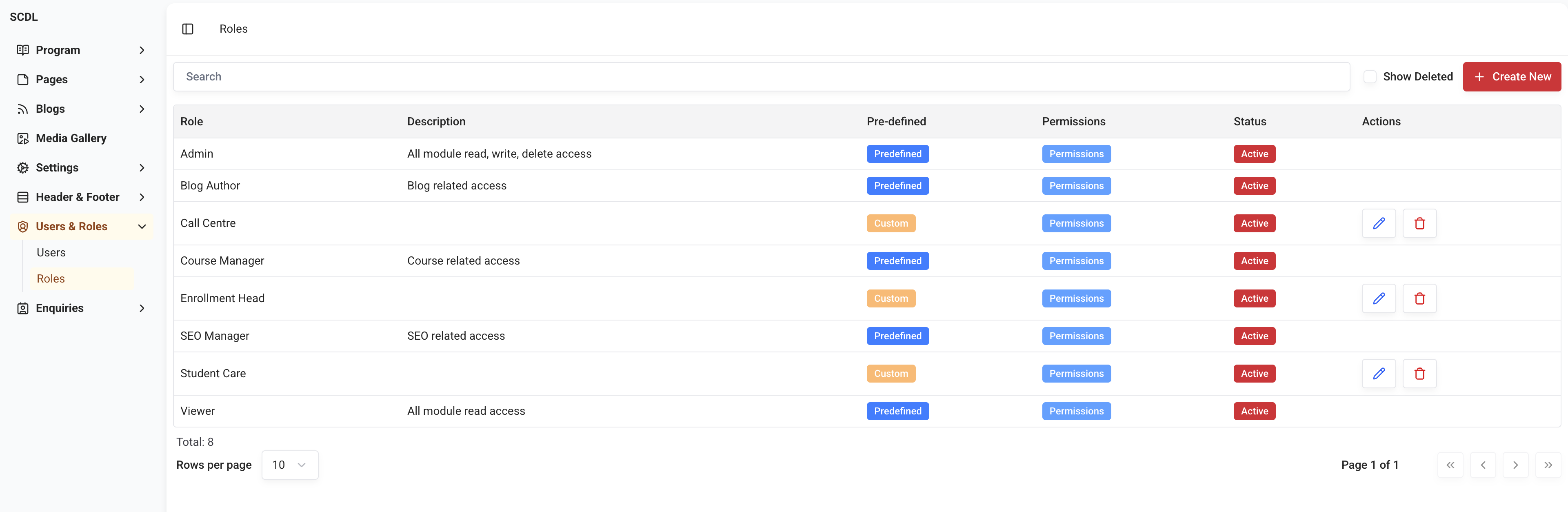Click the Pages document icon
Image resolution: width=1568 pixels, height=512 pixels.
click(x=22, y=79)
